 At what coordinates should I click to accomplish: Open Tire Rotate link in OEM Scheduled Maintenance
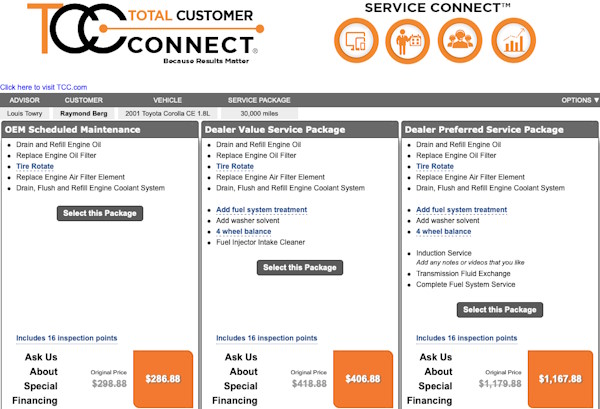tap(35, 166)
